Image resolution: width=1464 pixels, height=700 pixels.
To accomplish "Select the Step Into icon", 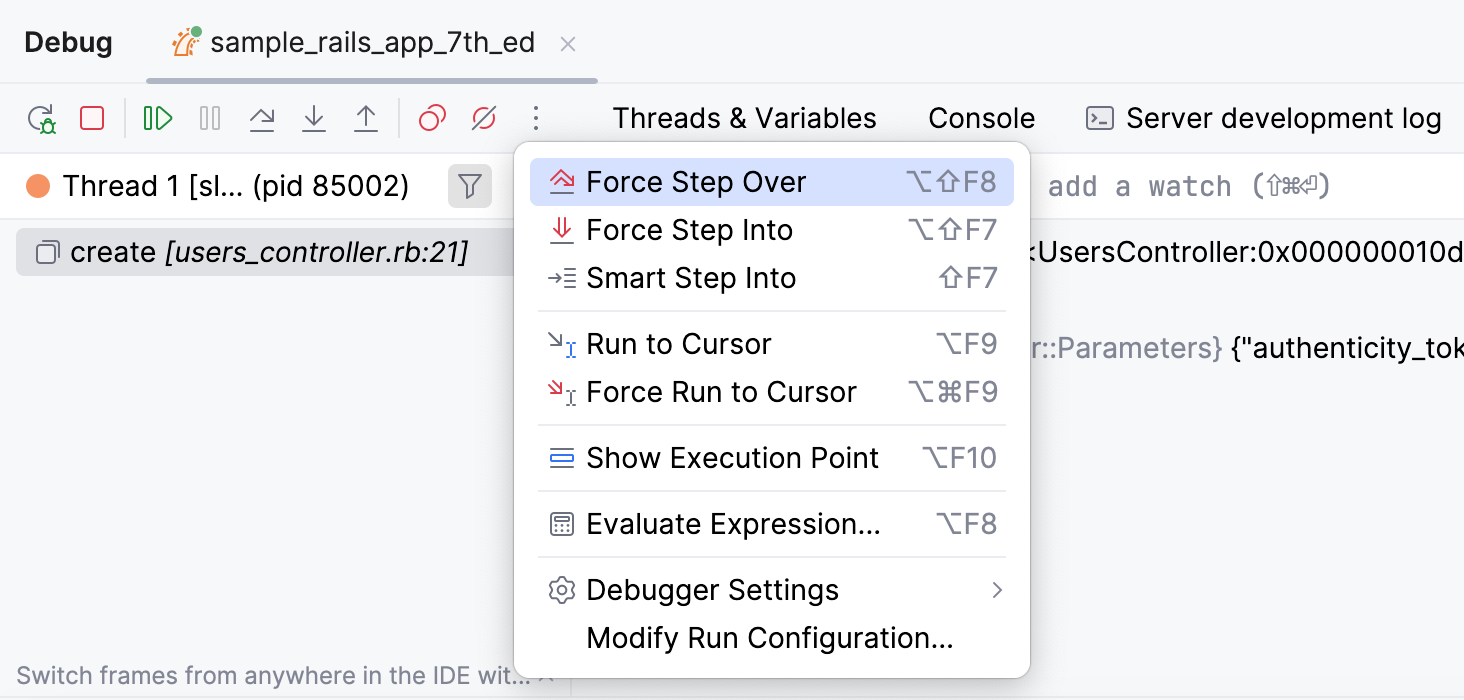I will coord(314,118).
